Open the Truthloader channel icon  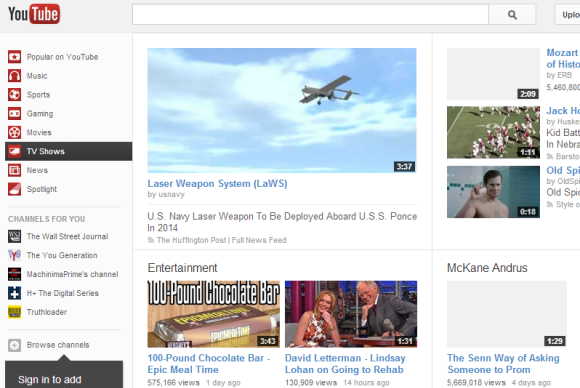click(14, 312)
